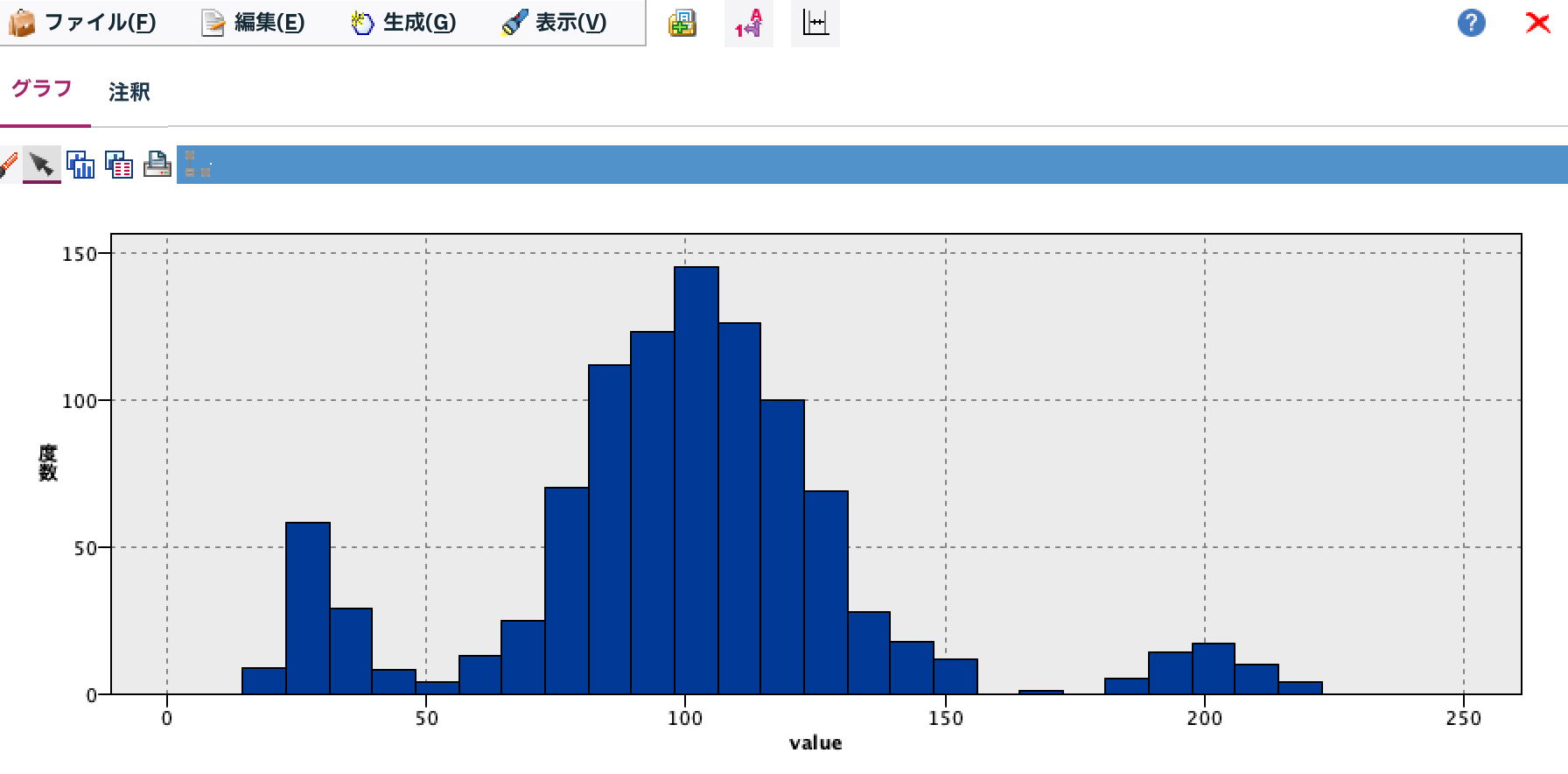Click the x-axis label '250'
The image size is (1568, 774).
pos(1464,719)
